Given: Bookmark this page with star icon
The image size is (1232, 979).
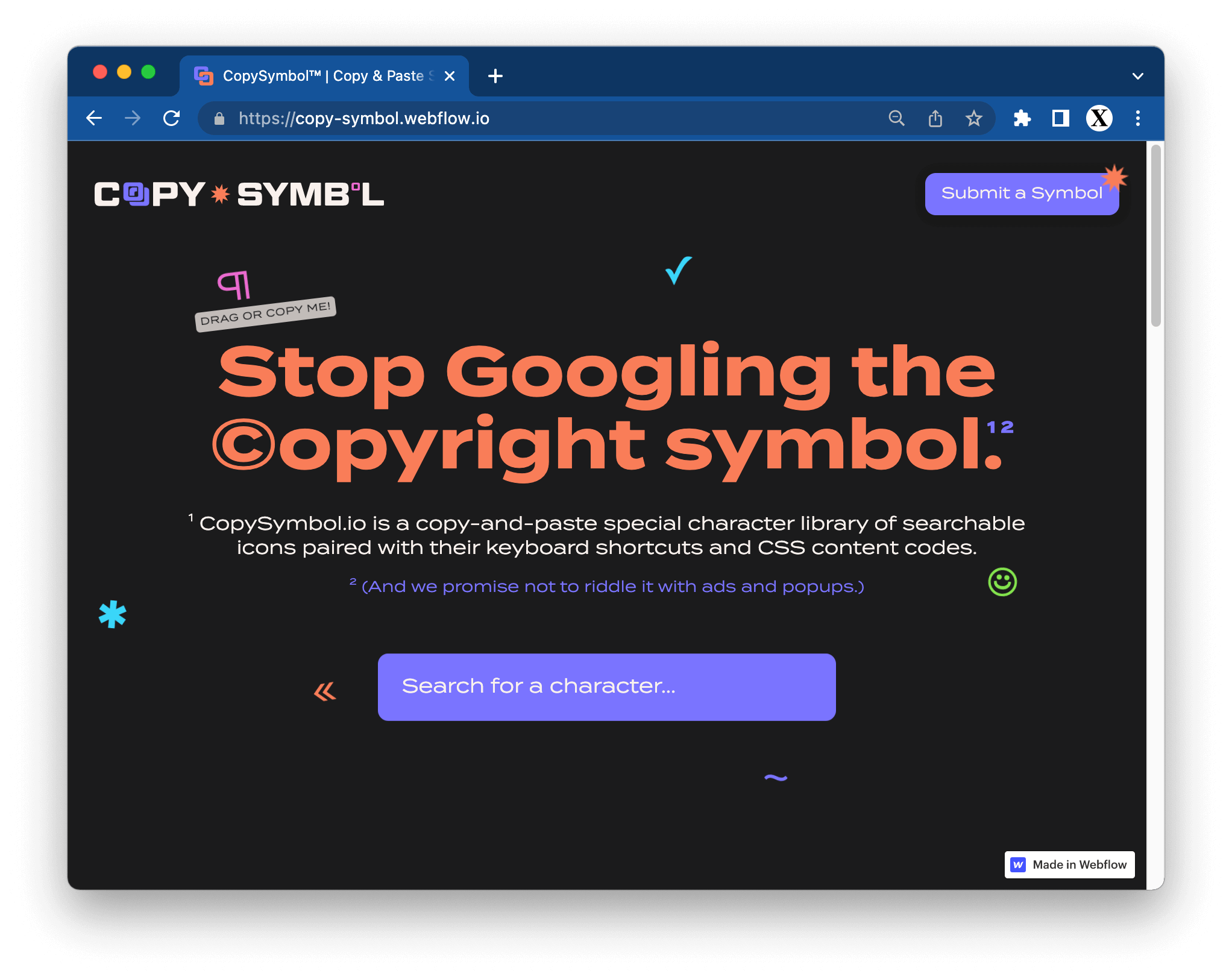Looking at the screenshot, I should [x=973, y=118].
